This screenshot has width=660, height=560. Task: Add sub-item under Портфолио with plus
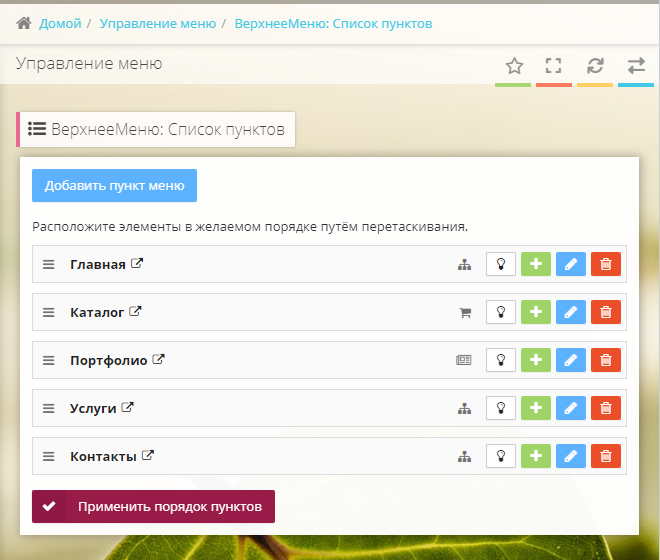tap(536, 360)
